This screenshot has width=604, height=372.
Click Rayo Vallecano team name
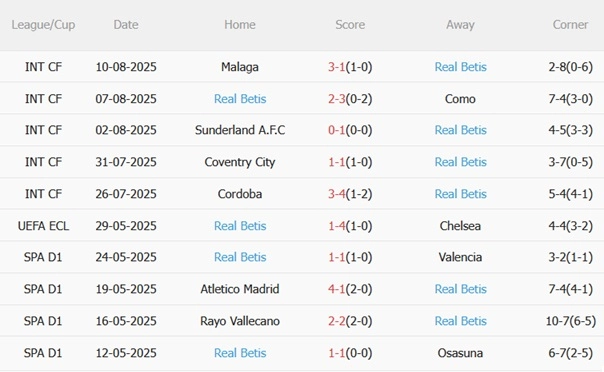240,321
